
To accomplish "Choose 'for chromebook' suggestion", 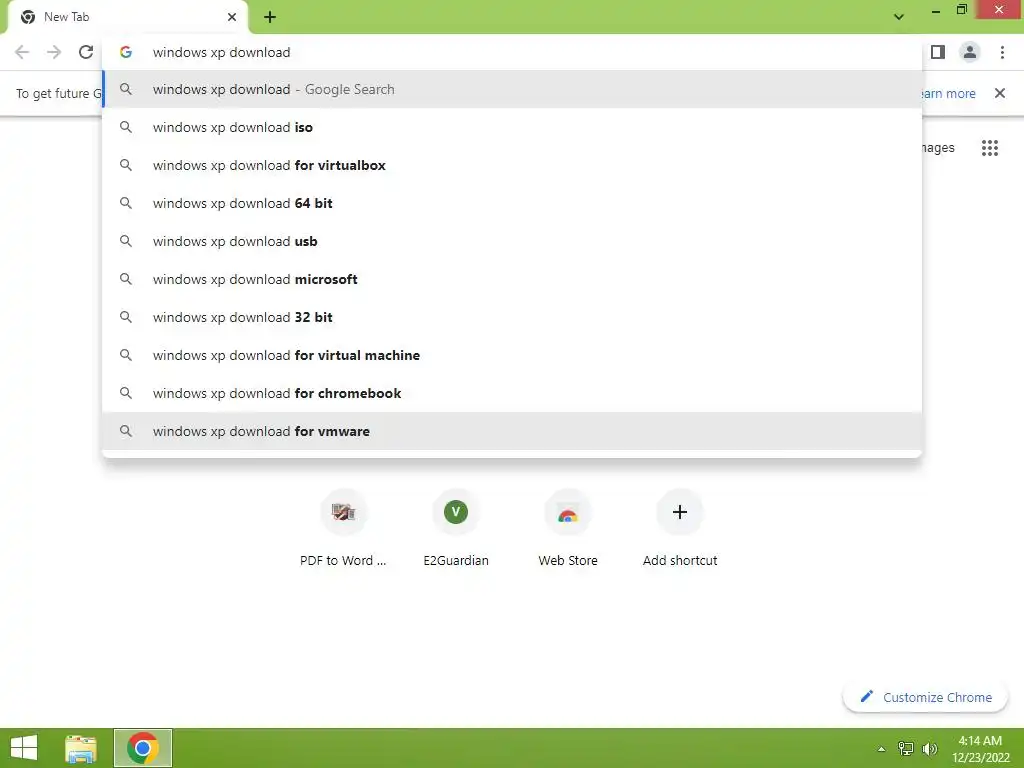I will 512,393.
